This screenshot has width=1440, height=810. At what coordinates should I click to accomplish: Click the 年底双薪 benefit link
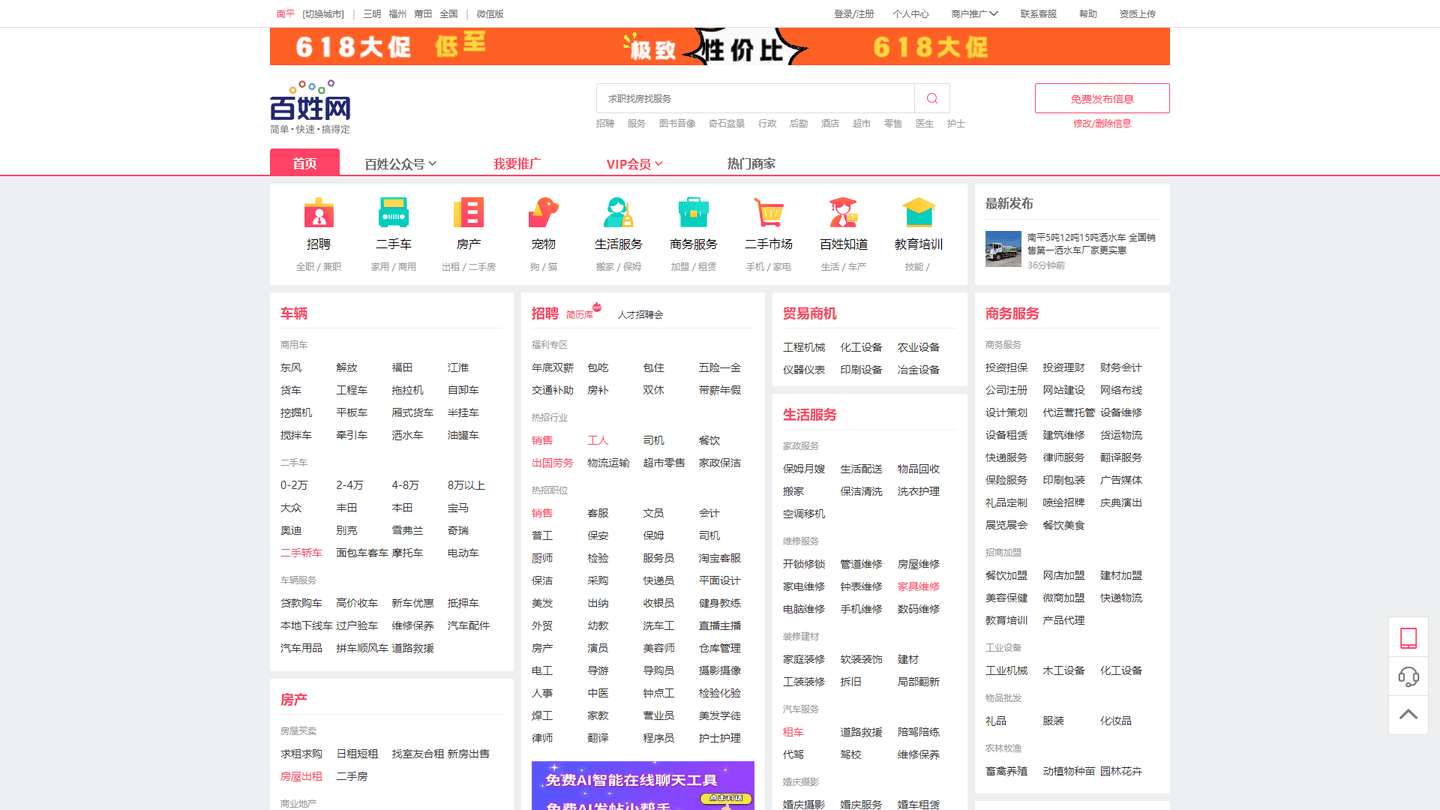tap(553, 368)
